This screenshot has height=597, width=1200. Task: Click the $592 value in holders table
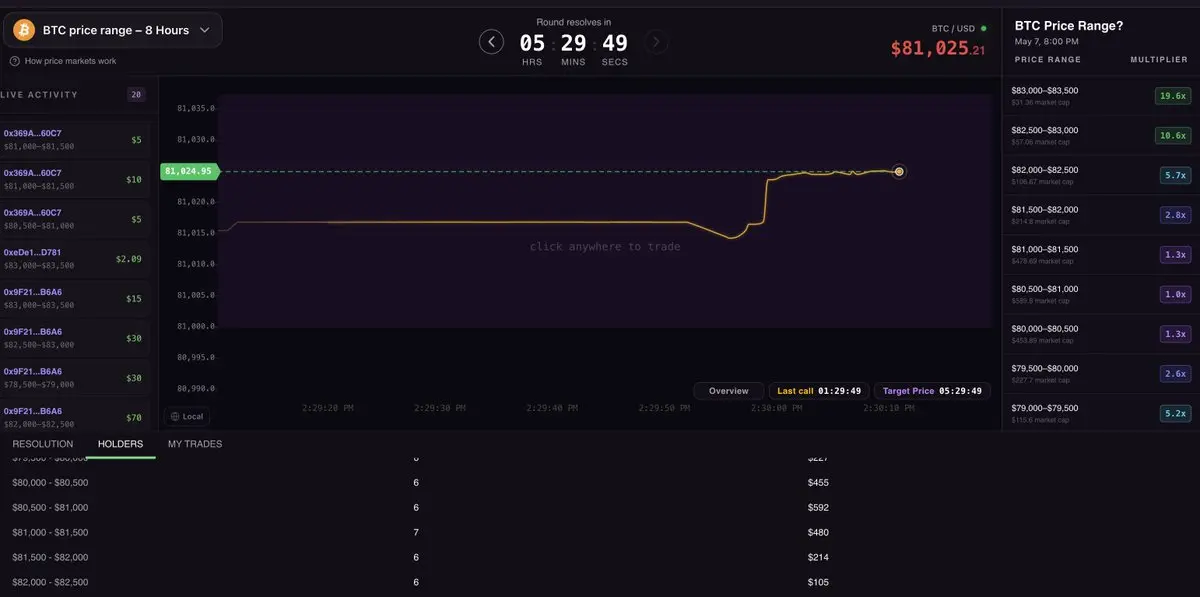(x=818, y=507)
